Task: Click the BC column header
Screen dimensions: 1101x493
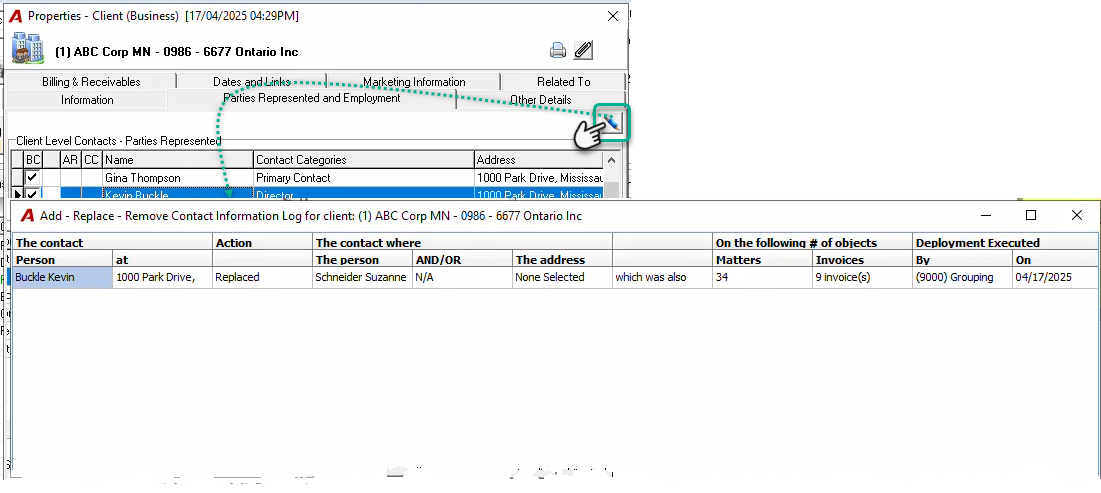Action: (33, 159)
